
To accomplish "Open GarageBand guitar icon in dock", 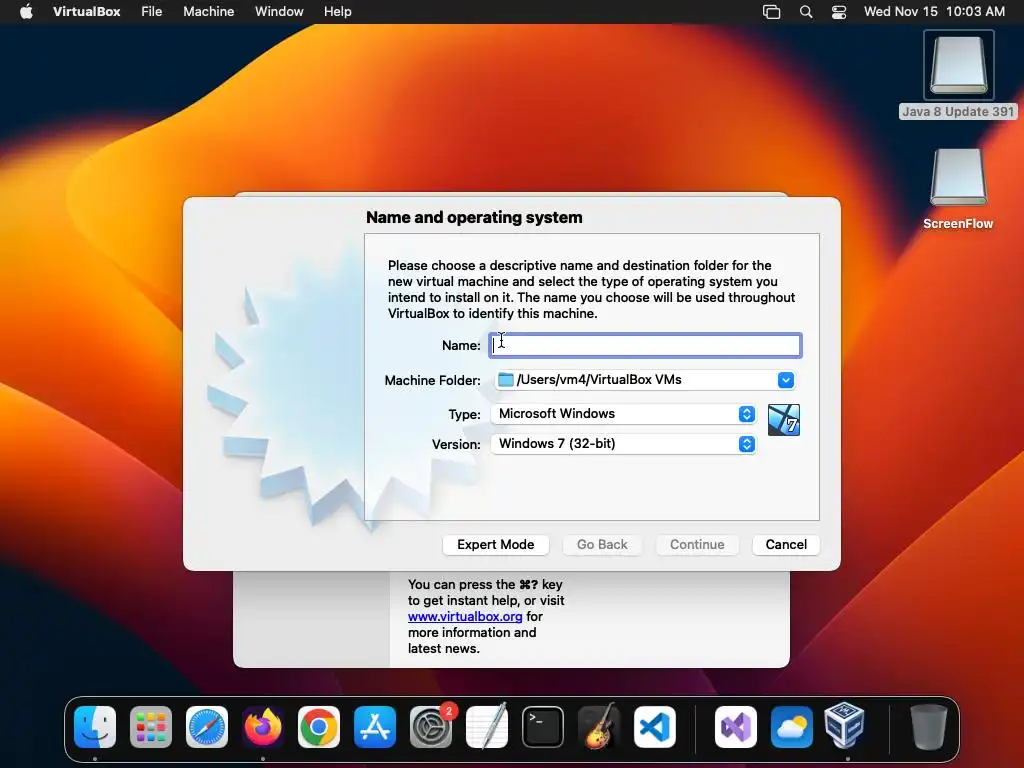I will coord(599,726).
